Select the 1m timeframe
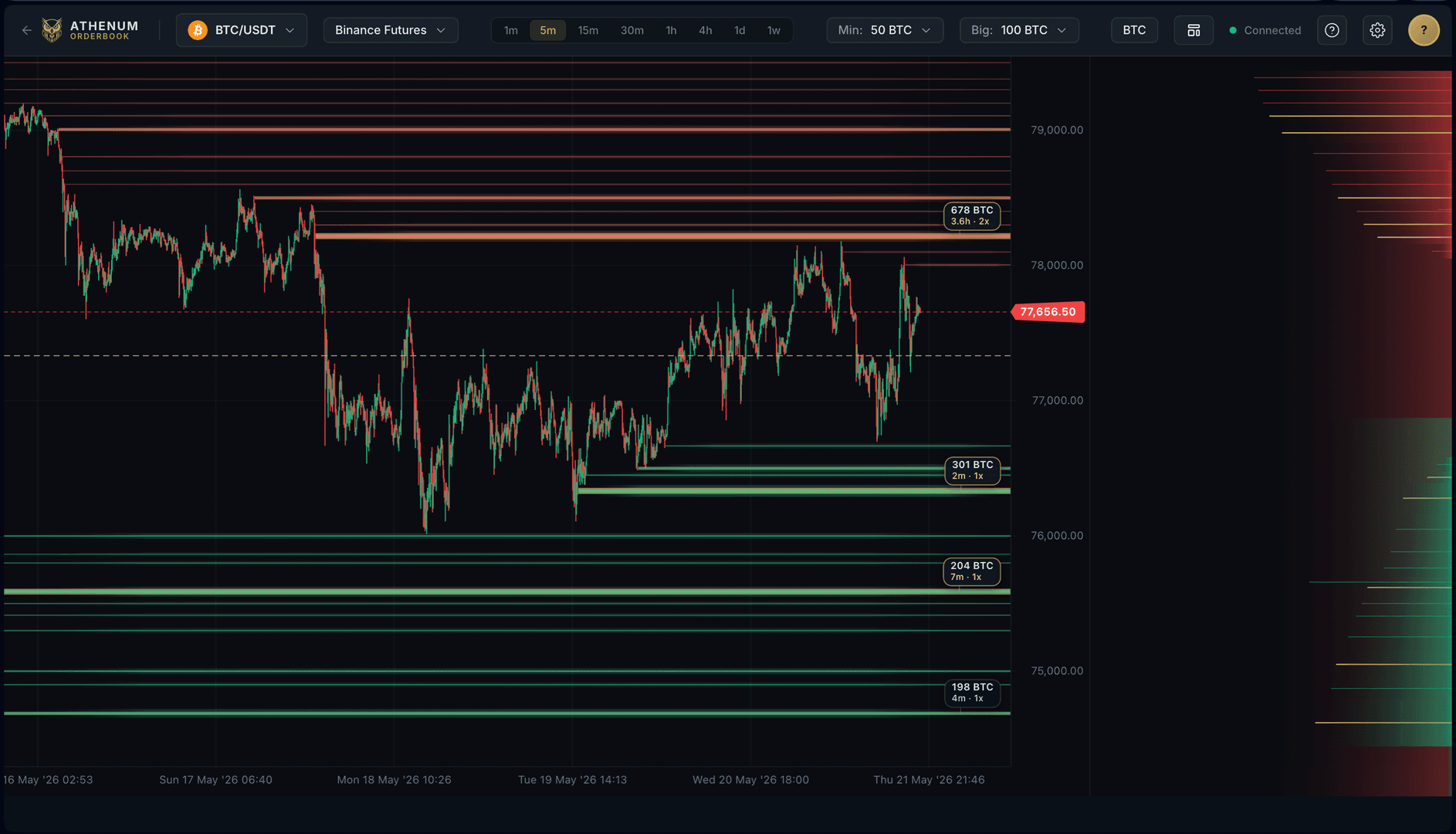The image size is (1456, 834). click(511, 30)
